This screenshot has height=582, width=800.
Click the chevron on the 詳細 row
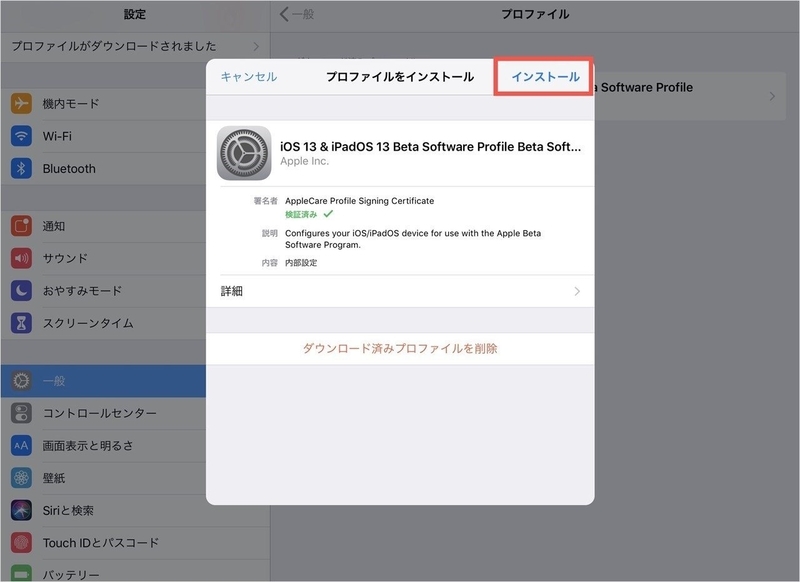[x=577, y=291]
